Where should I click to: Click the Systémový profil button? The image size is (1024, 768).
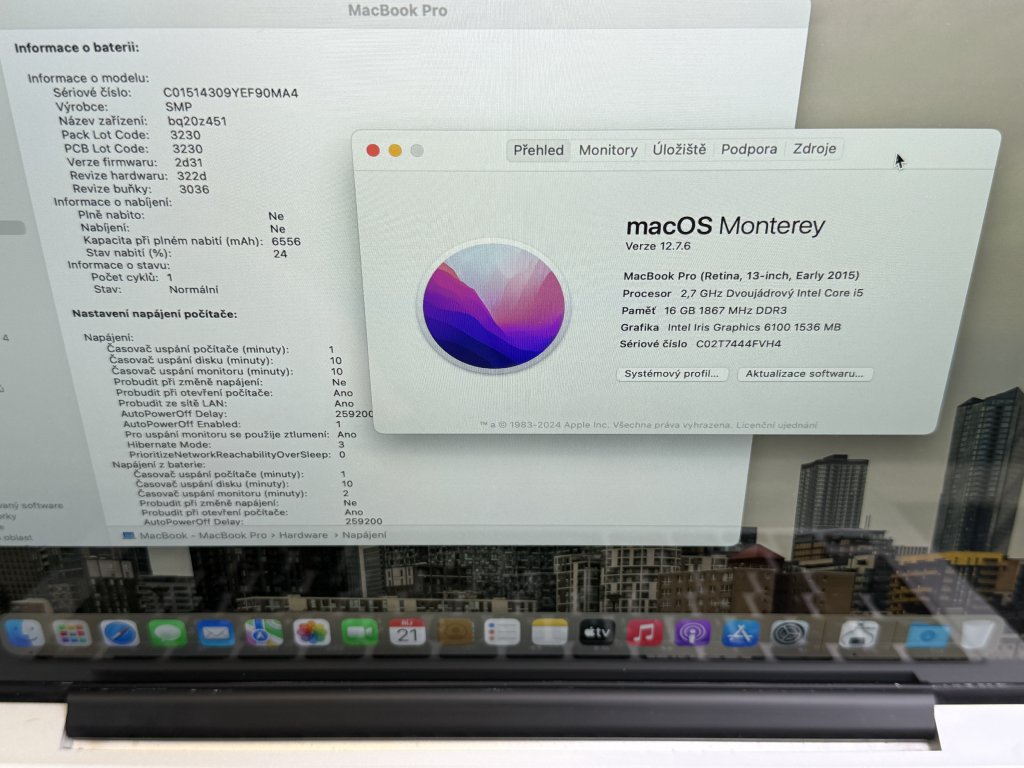[671, 374]
